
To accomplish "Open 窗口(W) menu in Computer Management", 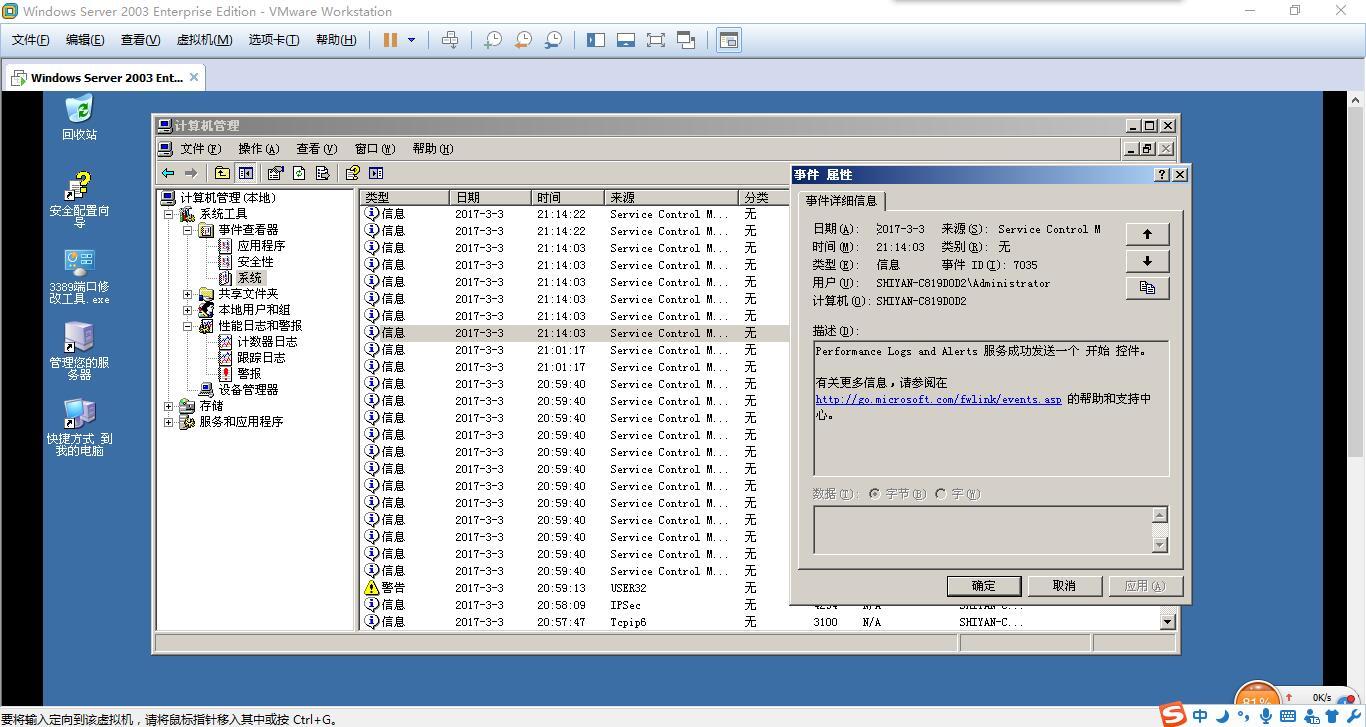I will [375, 149].
